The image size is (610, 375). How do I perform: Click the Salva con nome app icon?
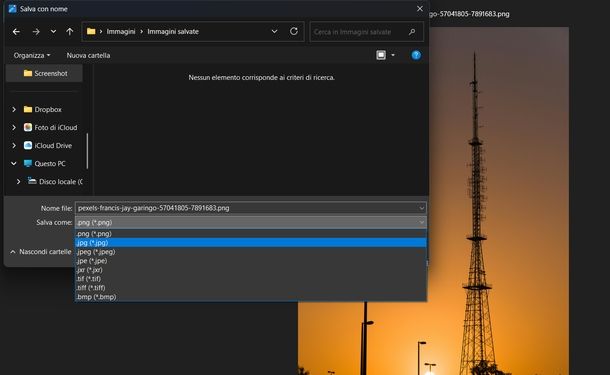12,9
